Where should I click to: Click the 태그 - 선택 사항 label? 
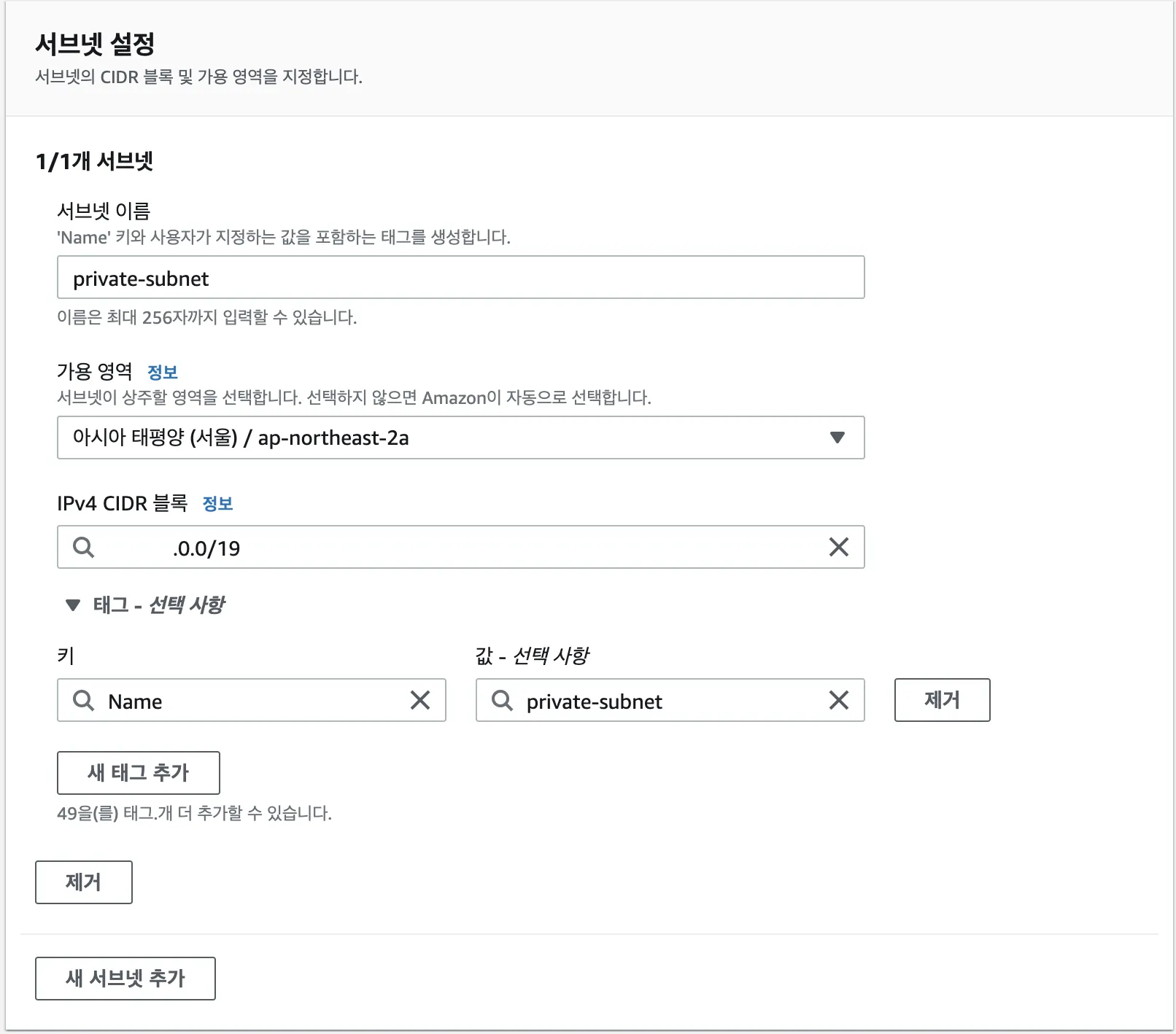[x=159, y=605]
